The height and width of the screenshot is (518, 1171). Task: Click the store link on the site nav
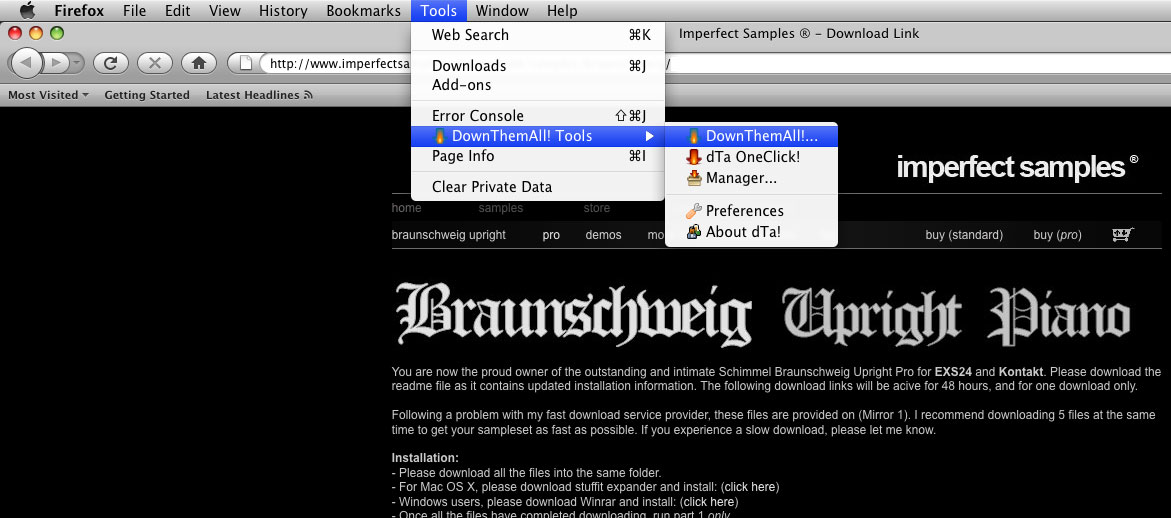point(596,207)
